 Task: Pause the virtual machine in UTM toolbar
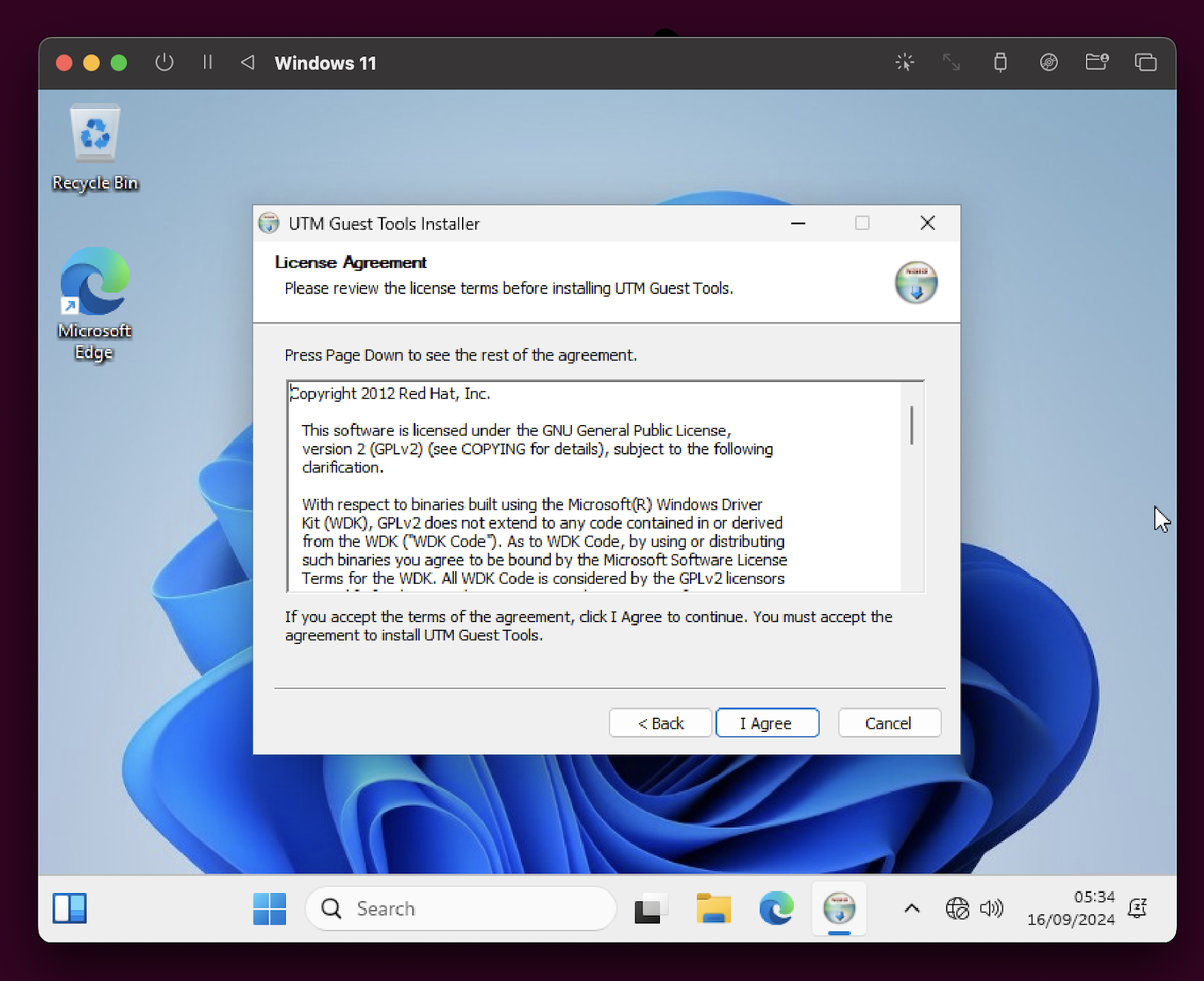click(x=208, y=62)
